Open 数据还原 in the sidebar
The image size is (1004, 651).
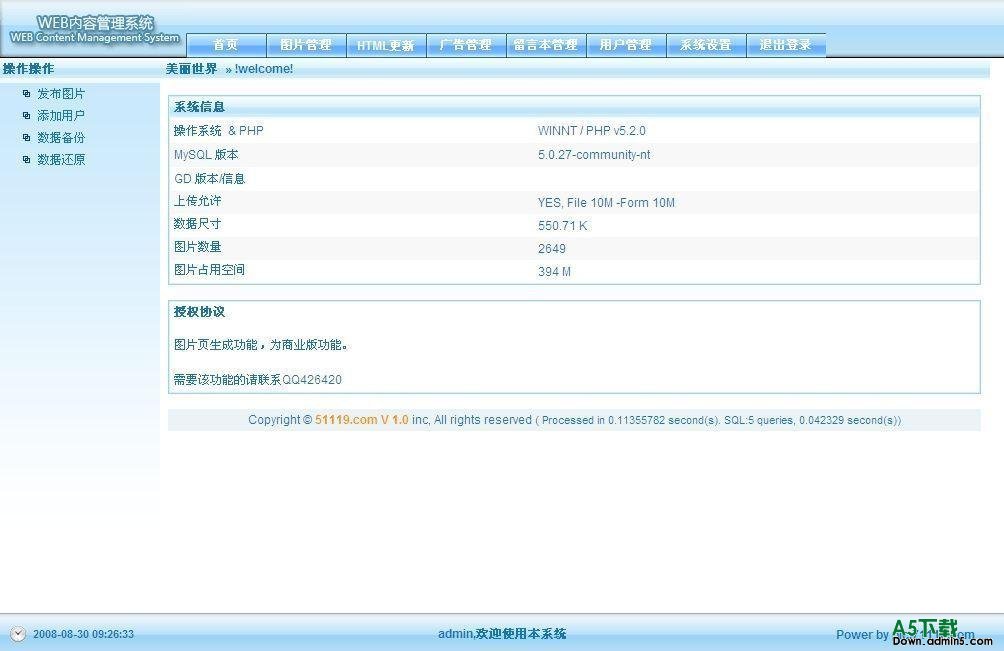click(x=61, y=159)
